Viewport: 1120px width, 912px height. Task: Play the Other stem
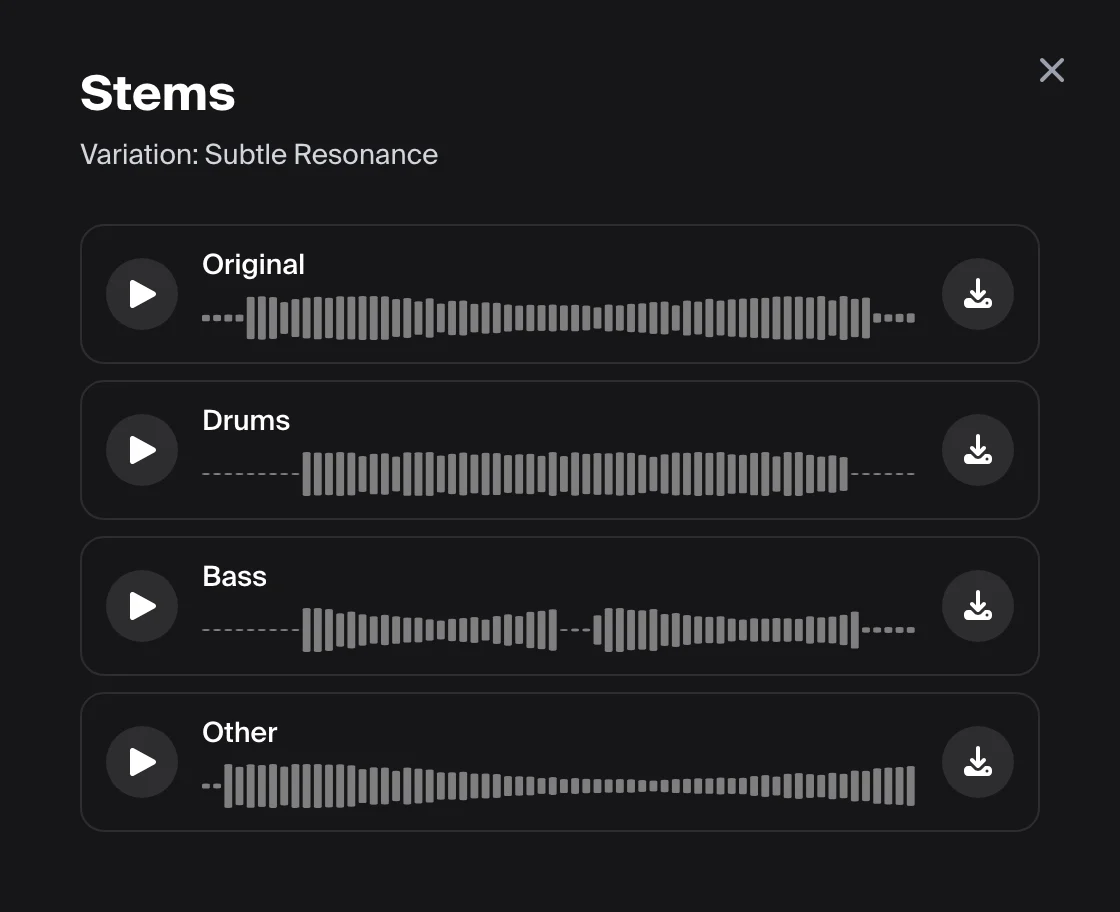pos(142,762)
